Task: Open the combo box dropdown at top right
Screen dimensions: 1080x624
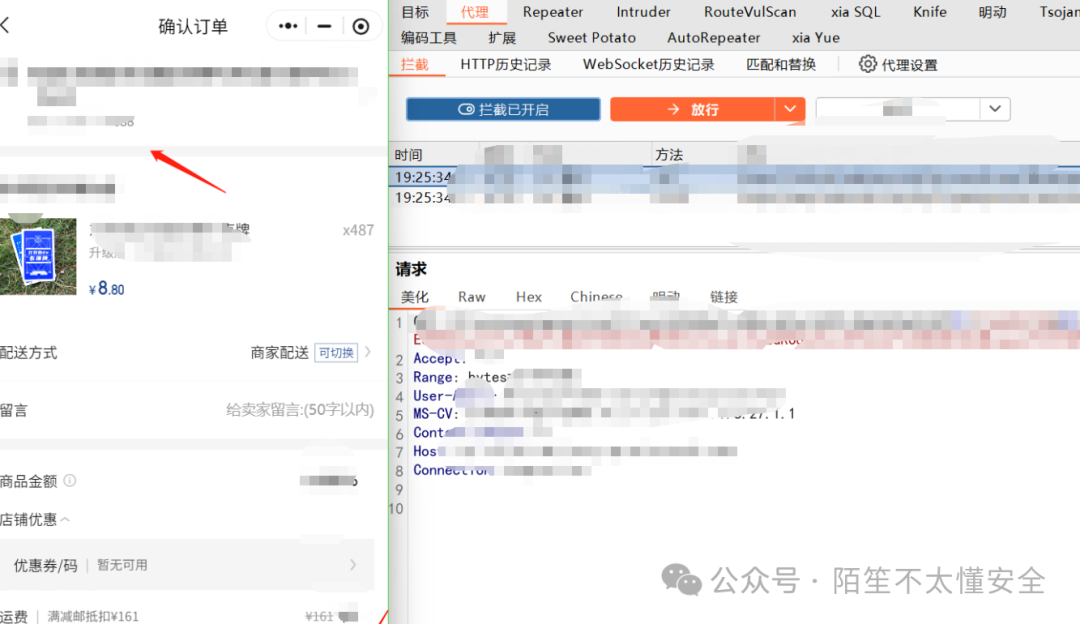Action: (995, 109)
